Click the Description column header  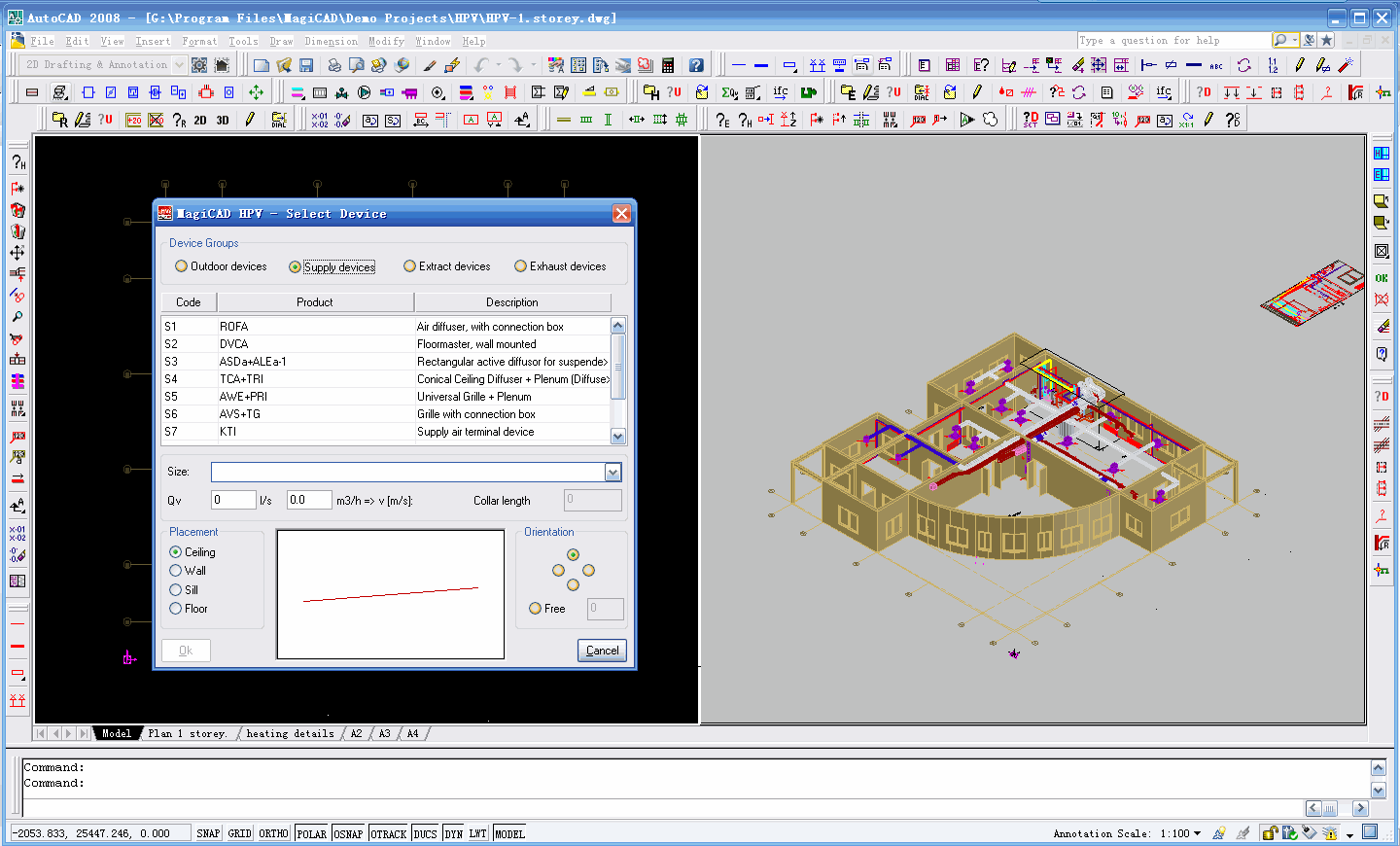pyautogui.click(x=512, y=302)
